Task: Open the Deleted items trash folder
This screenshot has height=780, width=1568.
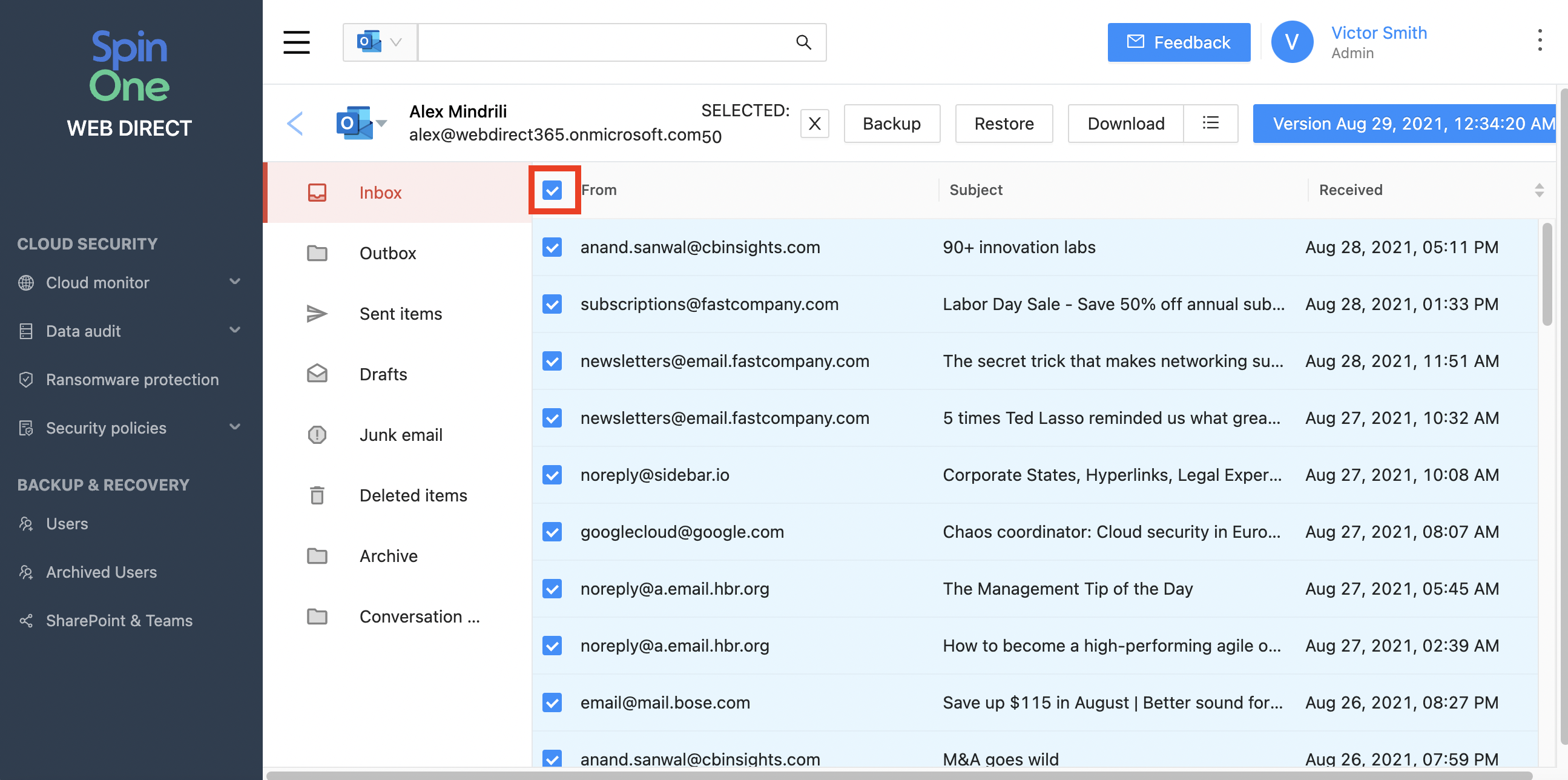Action: [413, 495]
